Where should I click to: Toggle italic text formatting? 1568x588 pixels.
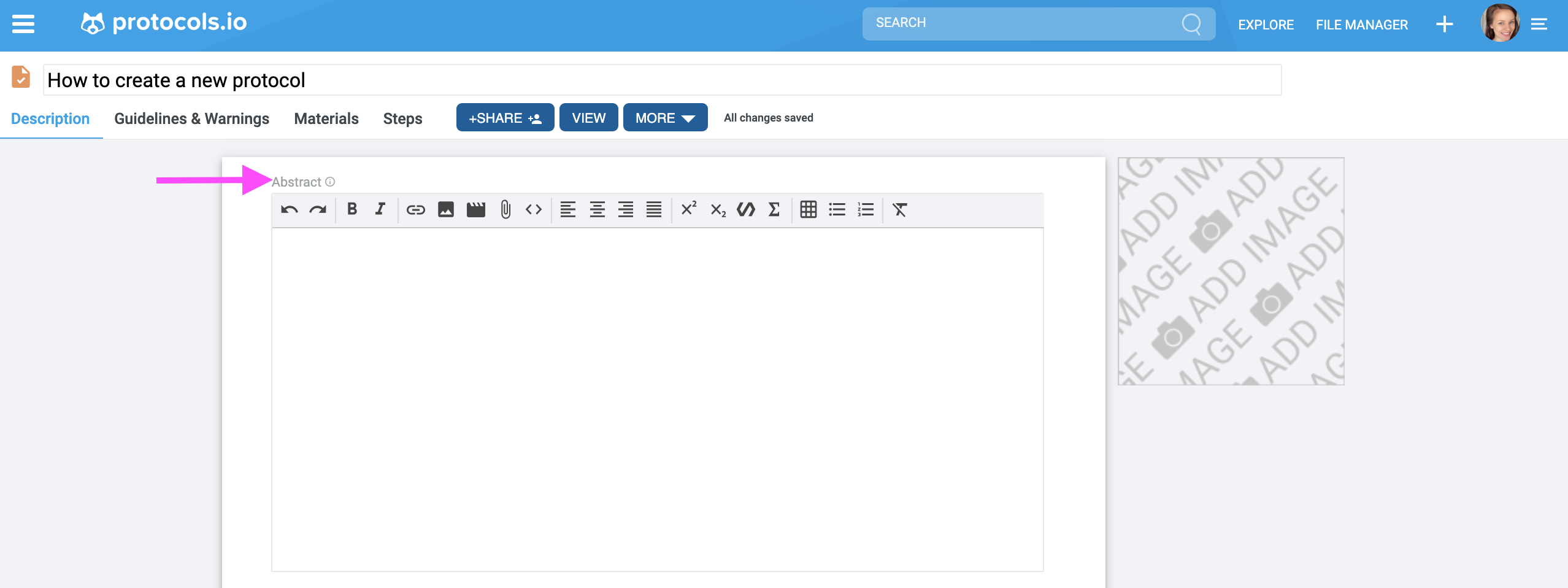click(x=379, y=209)
